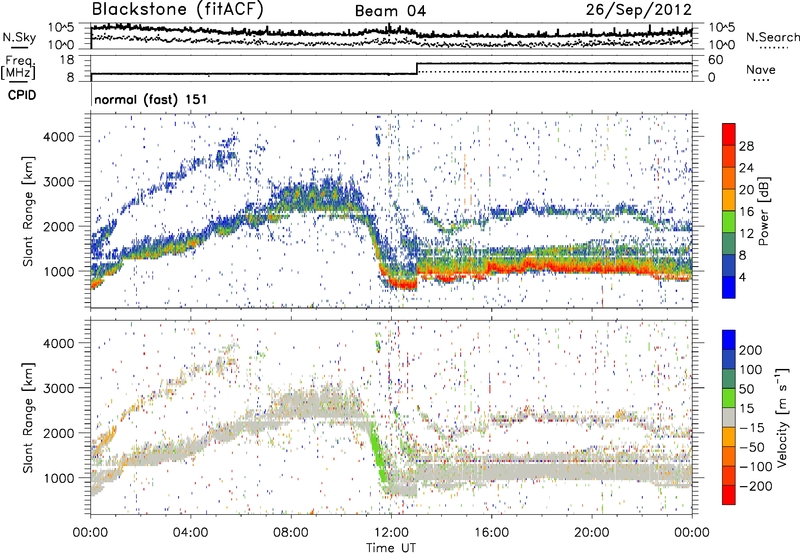Image resolution: width=800 pixels, height=554 pixels.
Task: Click the 'Nave' legend label
Action: (761, 69)
